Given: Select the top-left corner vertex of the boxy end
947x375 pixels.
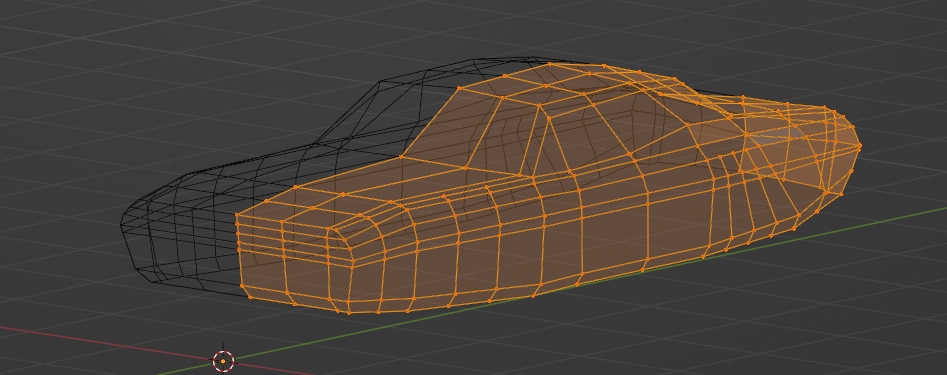Looking at the screenshot, I should pos(237,215).
